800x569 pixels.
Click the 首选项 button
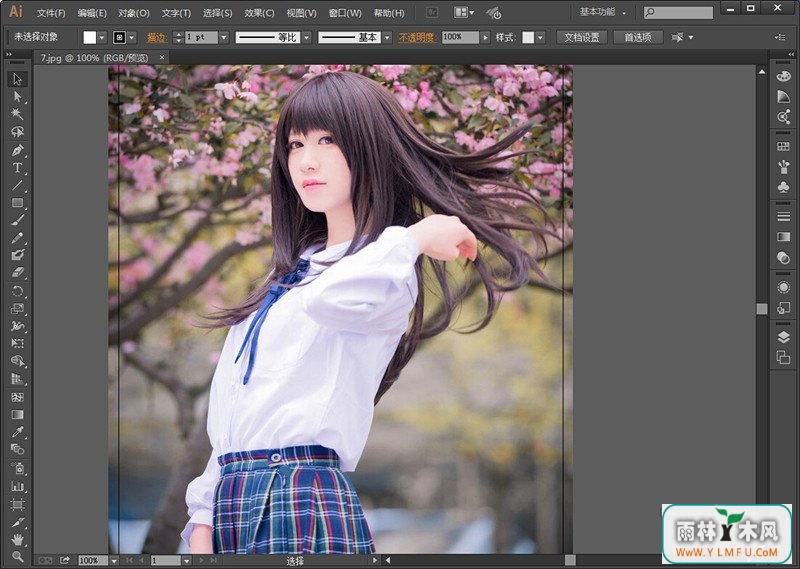[638, 37]
